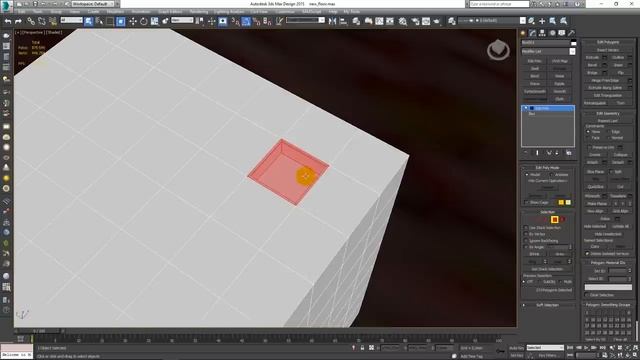This screenshot has width=640, height=360.
Task: Open the reference coordinate system dropdown
Action: (182, 20)
